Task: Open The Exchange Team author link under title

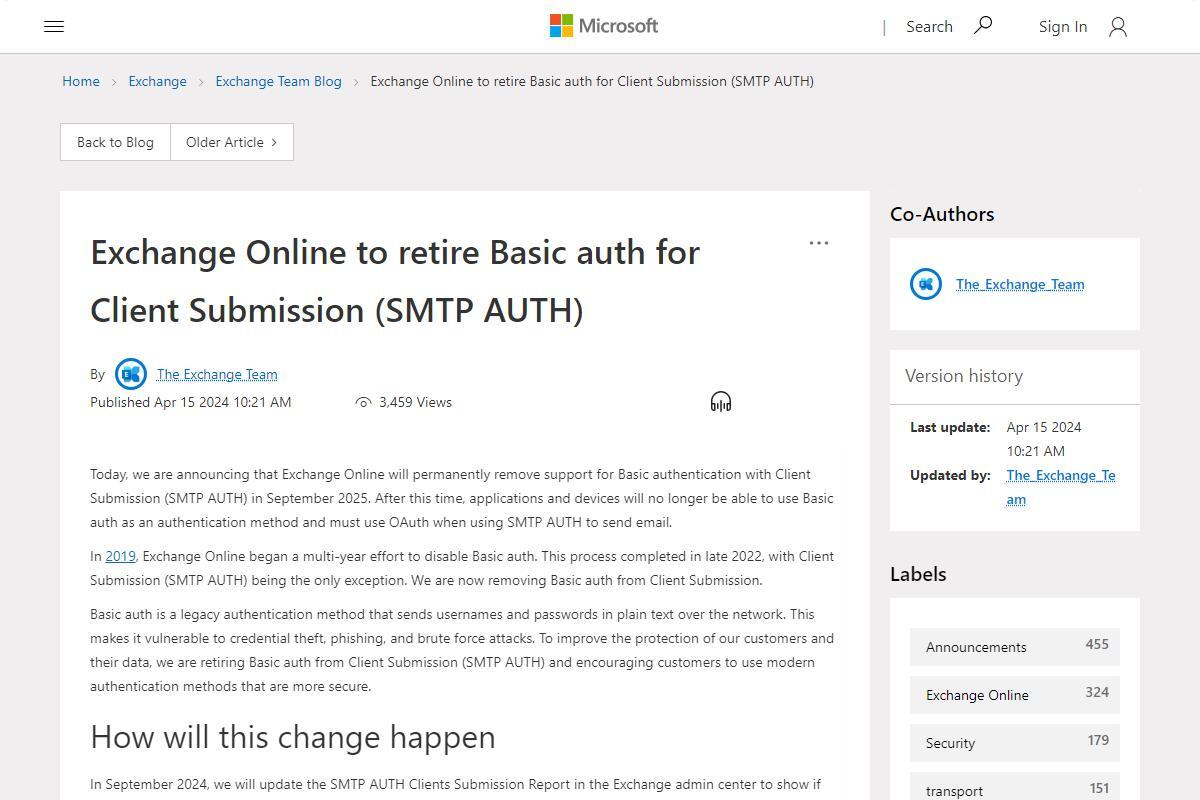Action: tap(217, 374)
